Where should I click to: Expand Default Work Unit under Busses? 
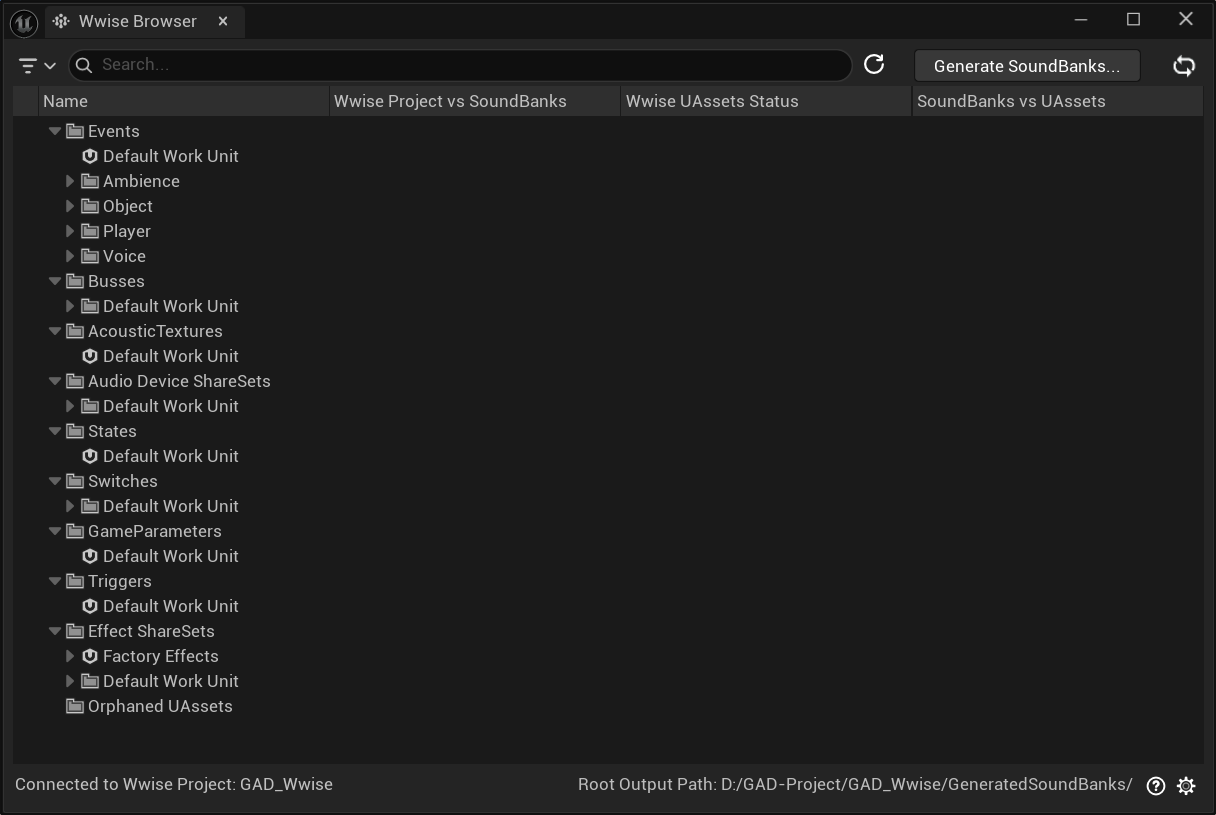coord(70,306)
